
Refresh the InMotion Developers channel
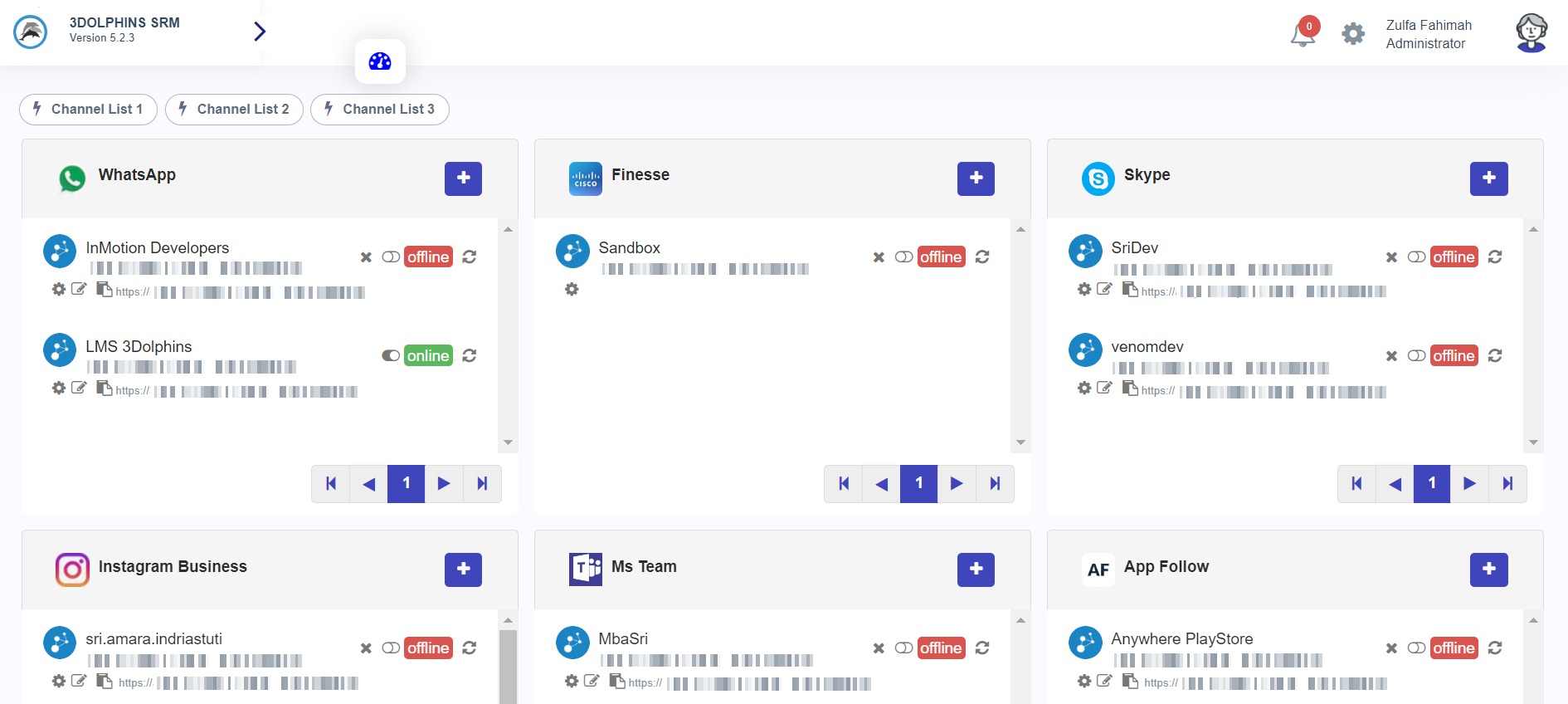pos(470,257)
